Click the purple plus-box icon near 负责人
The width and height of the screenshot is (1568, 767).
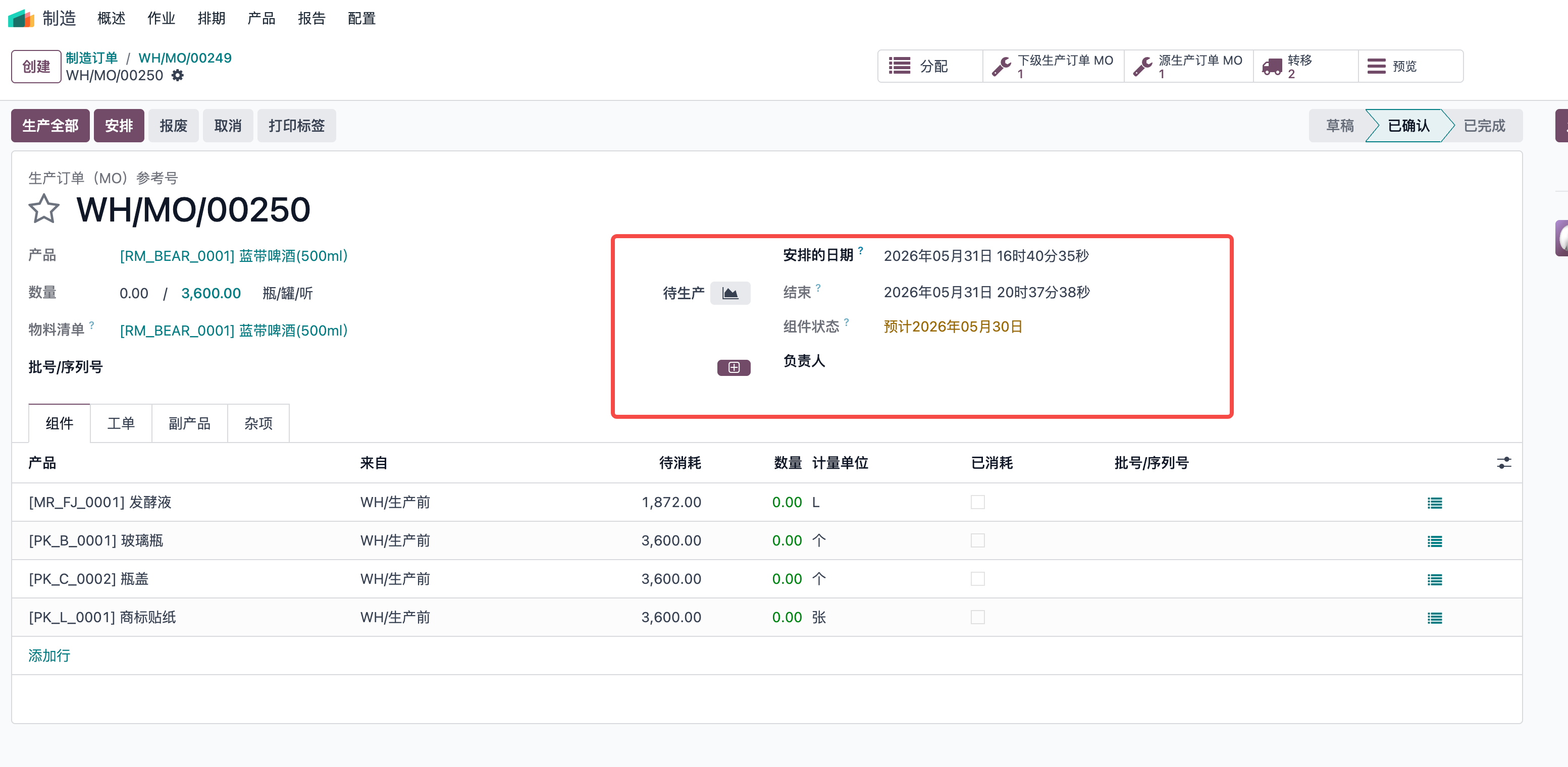pos(734,367)
